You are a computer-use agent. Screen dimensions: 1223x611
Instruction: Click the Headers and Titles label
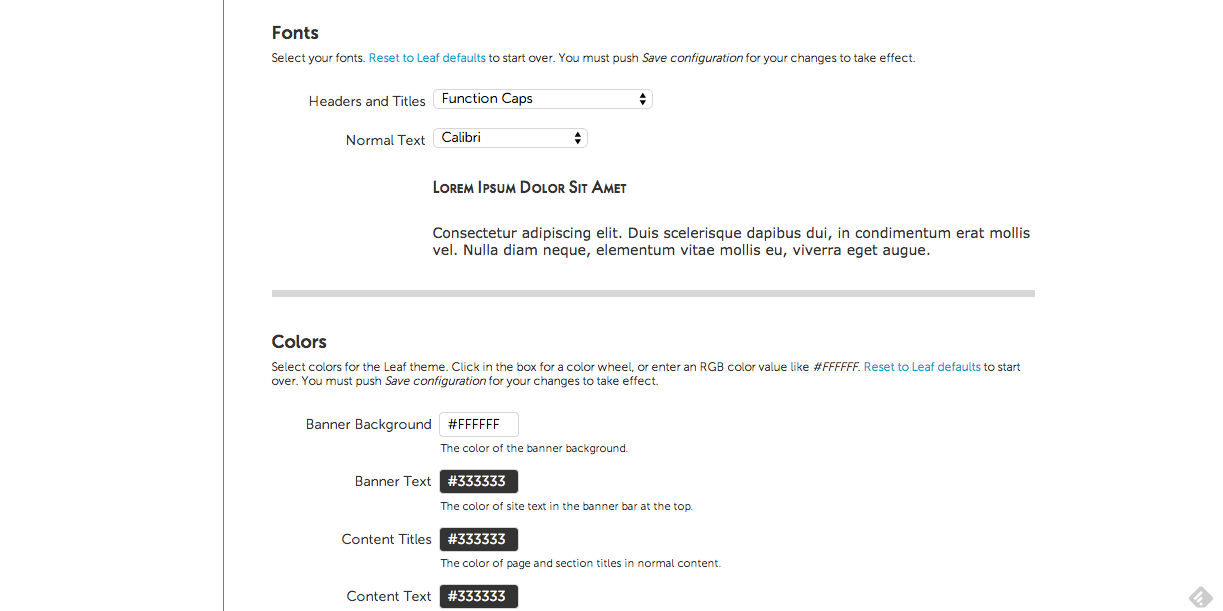pos(367,101)
